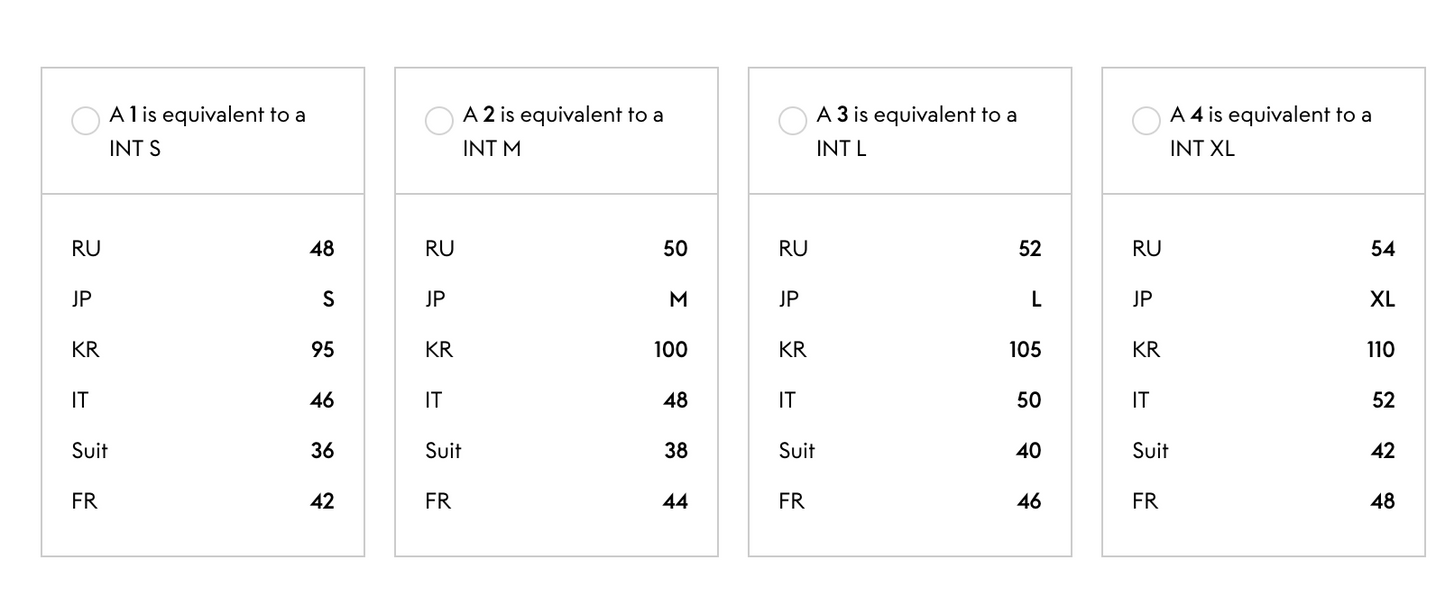
Task: Click the RU 54 size value
Action: coord(1382,249)
